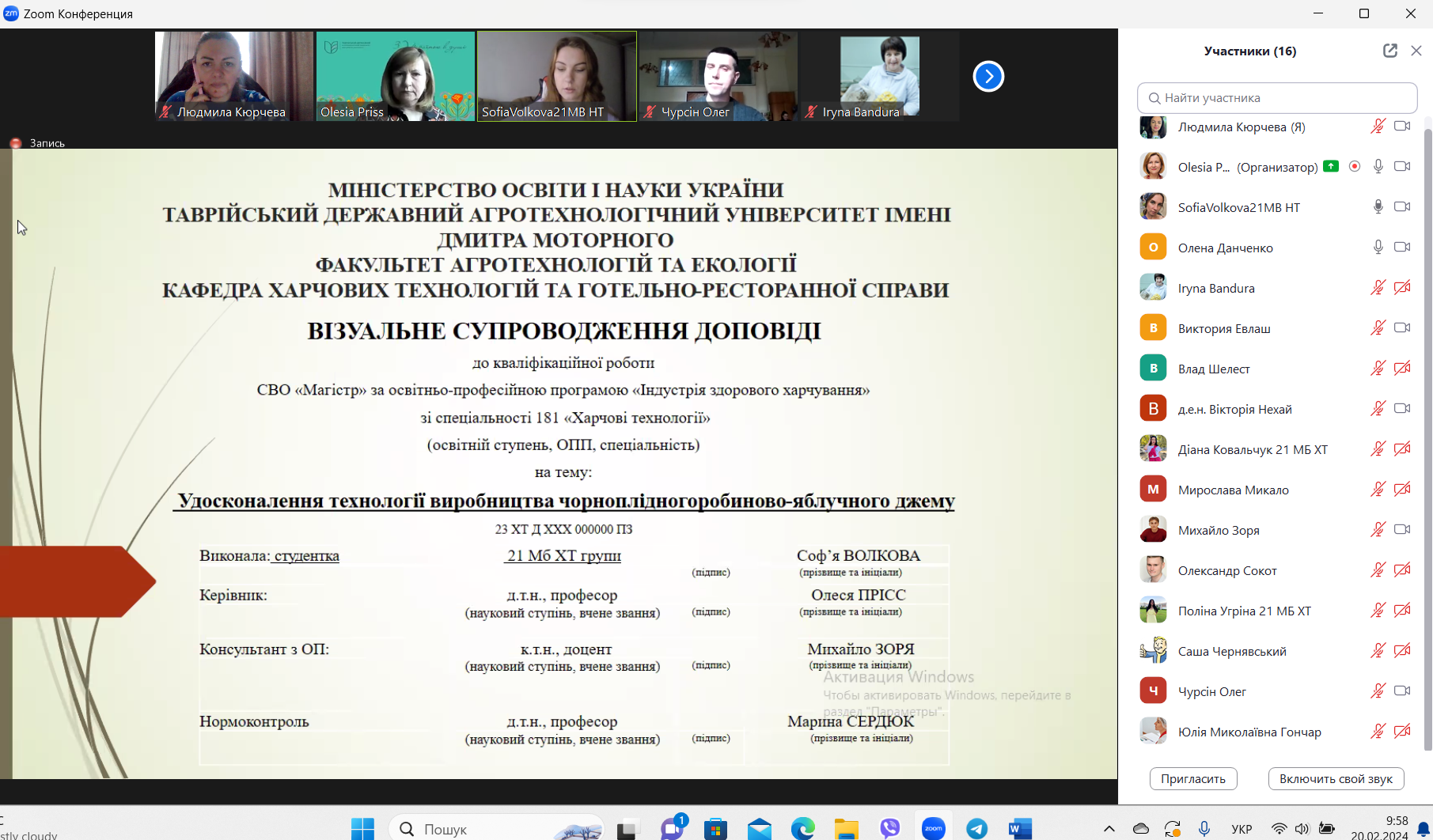Click muted mic icon for Виктория Евлаш
The width and height of the screenshot is (1433, 840).
[x=1378, y=328]
